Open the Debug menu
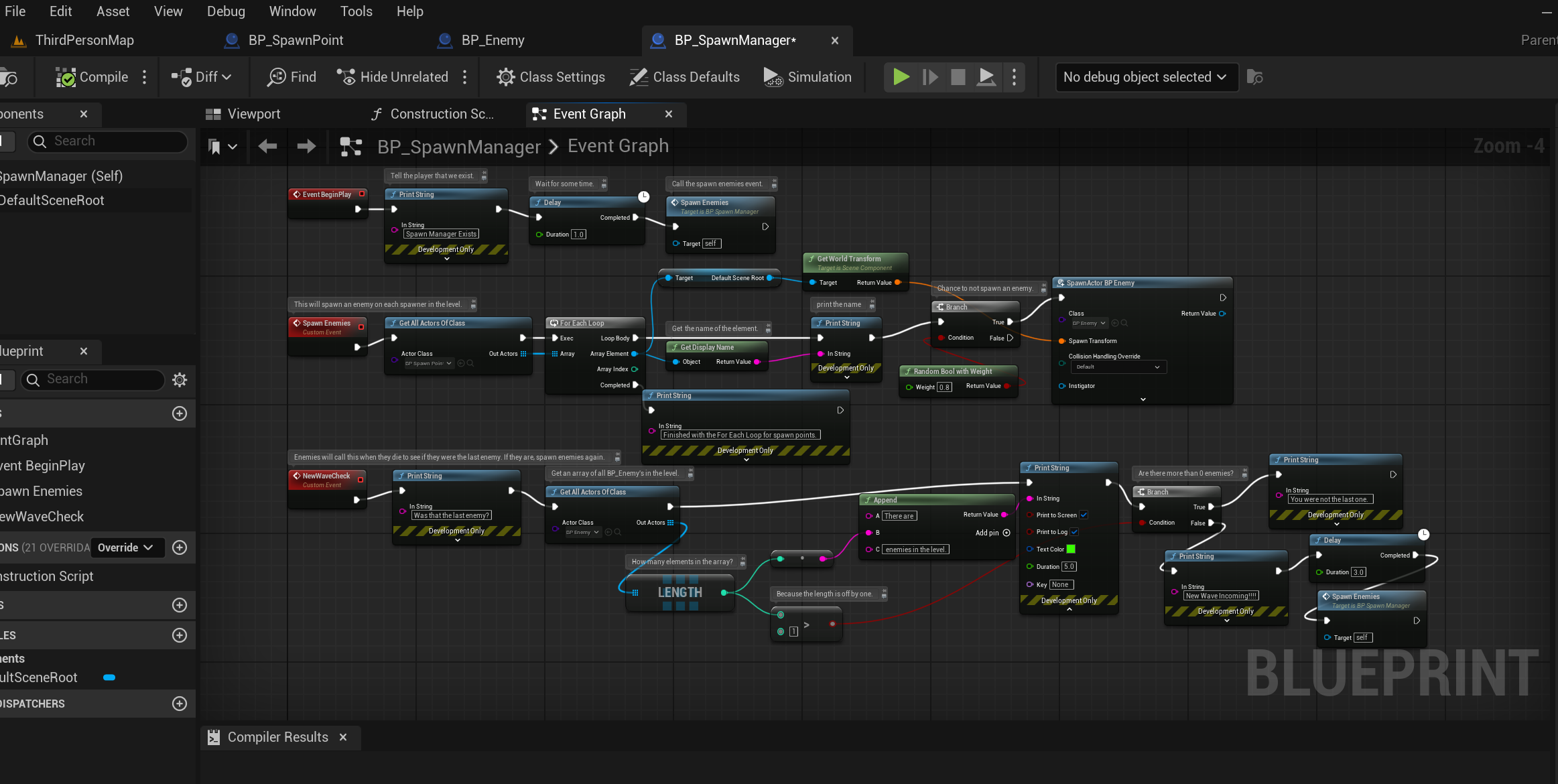This screenshot has height=784, width=1558. (x=226, y=11)
